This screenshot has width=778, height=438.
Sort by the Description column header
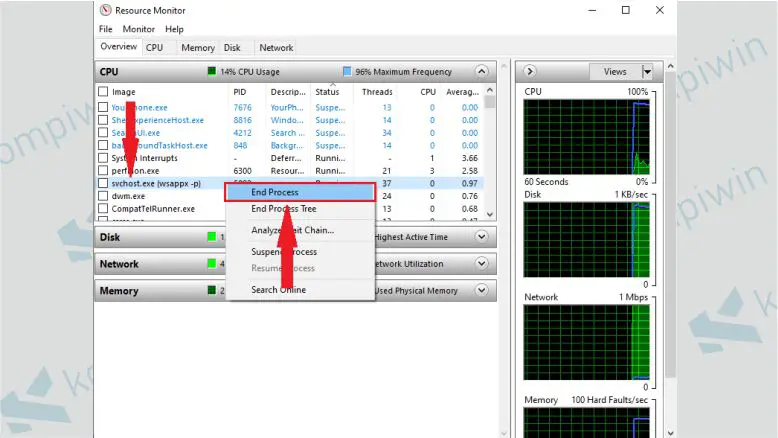point(288,92)
